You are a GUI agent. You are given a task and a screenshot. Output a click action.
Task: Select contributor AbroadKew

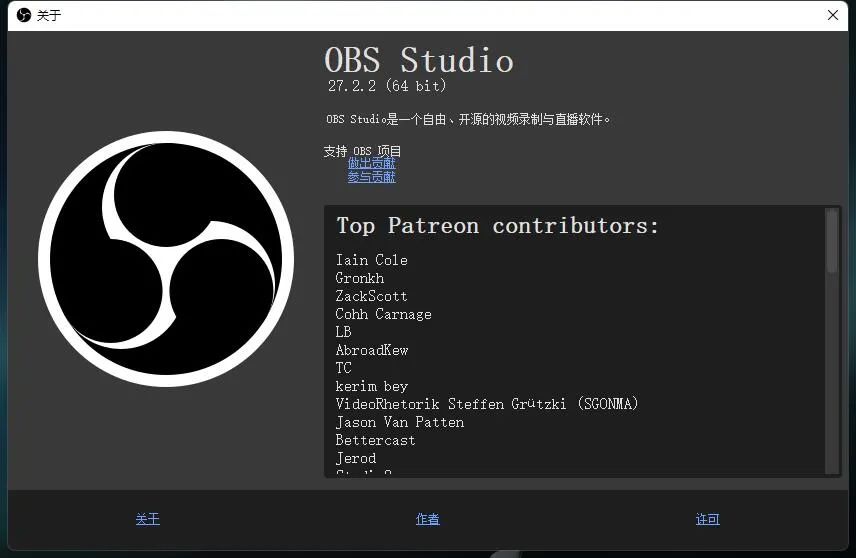(x=372, y=350)
